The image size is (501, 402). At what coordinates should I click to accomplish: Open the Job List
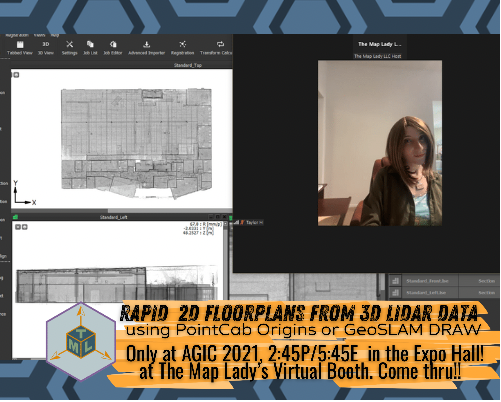90,48
